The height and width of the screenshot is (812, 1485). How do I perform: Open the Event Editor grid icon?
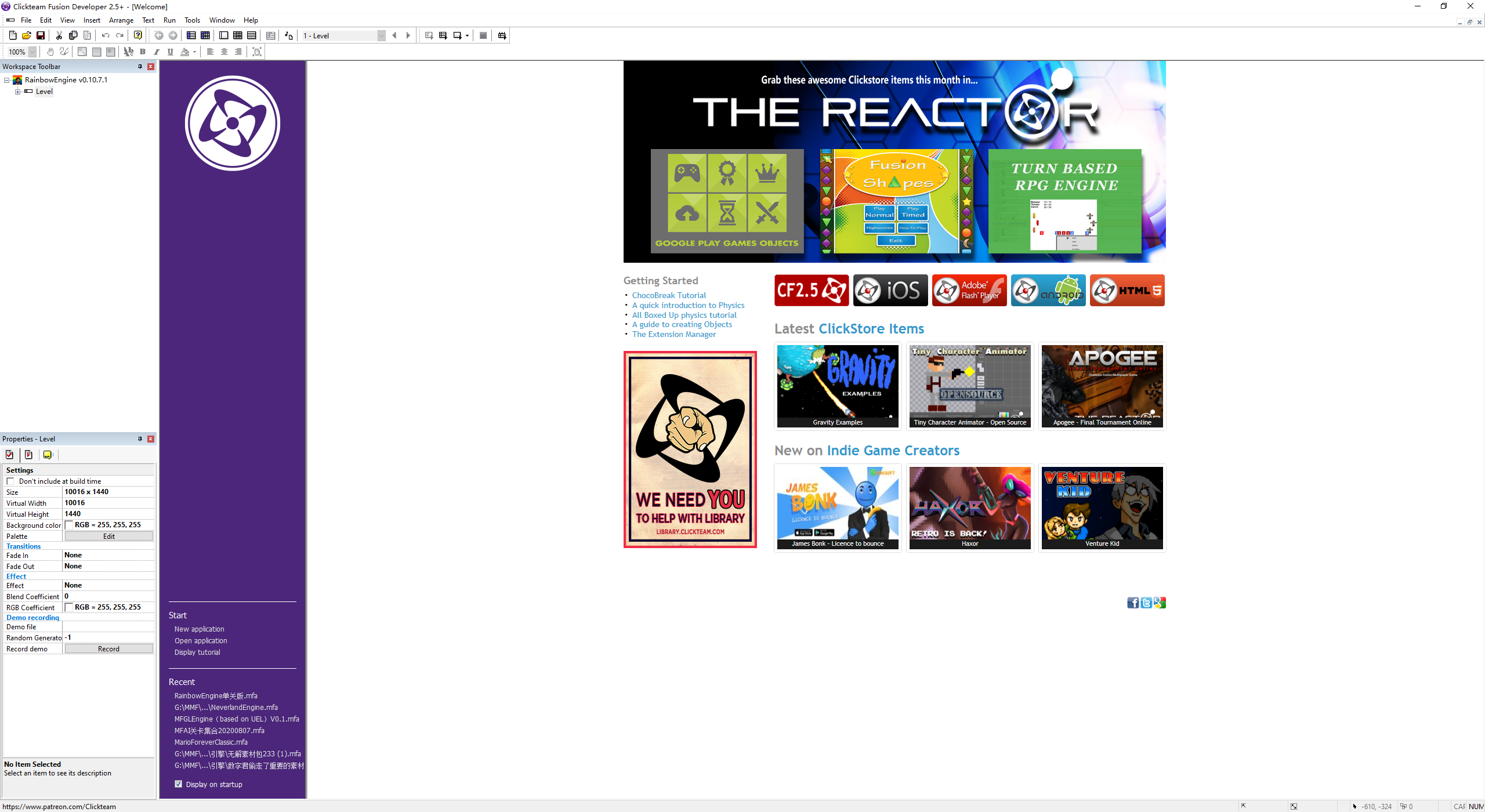click(x=238, y=35)
